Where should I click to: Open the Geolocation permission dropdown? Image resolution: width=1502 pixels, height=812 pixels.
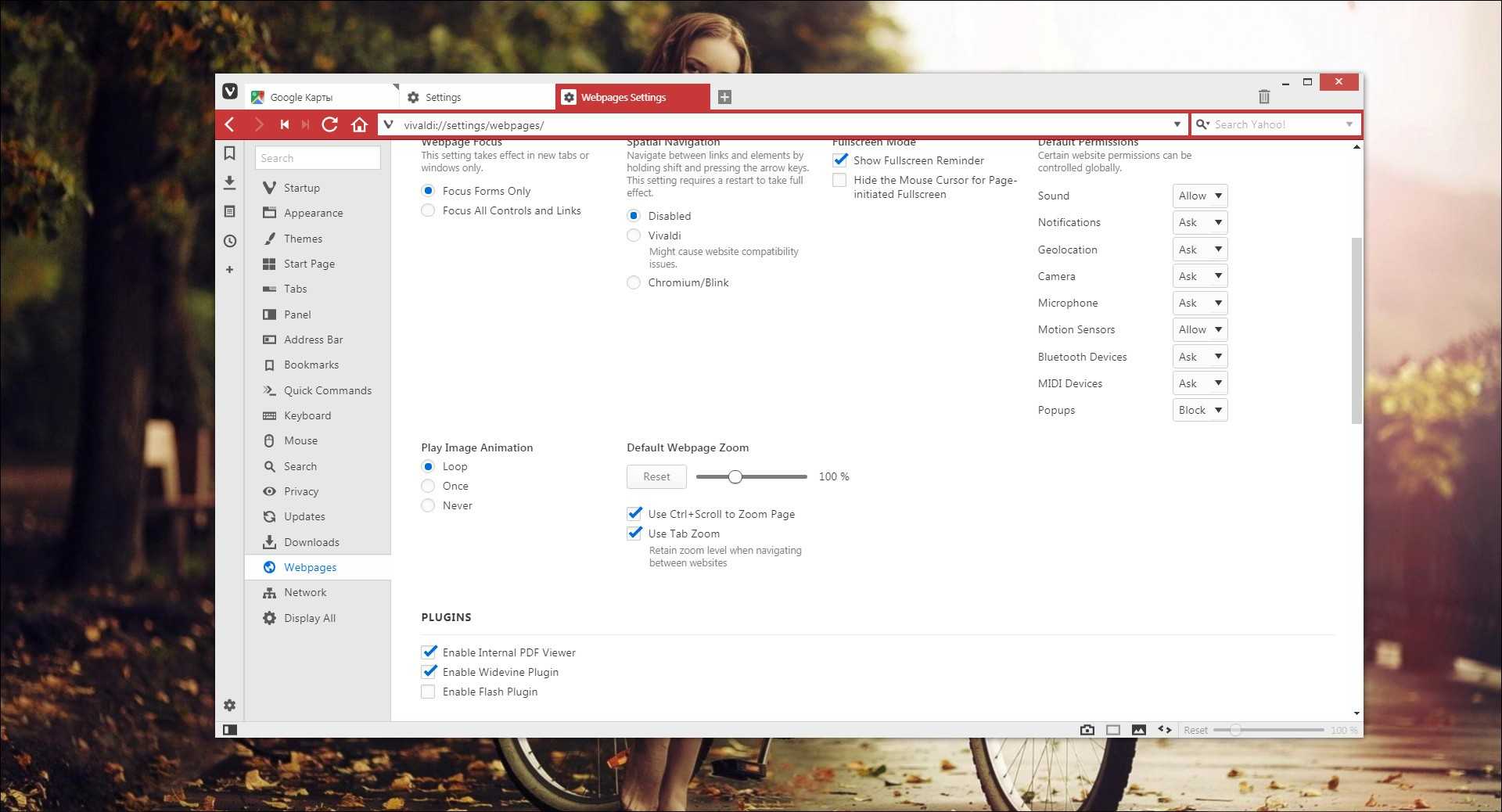pyautogui.click(x=1199, y=250)
